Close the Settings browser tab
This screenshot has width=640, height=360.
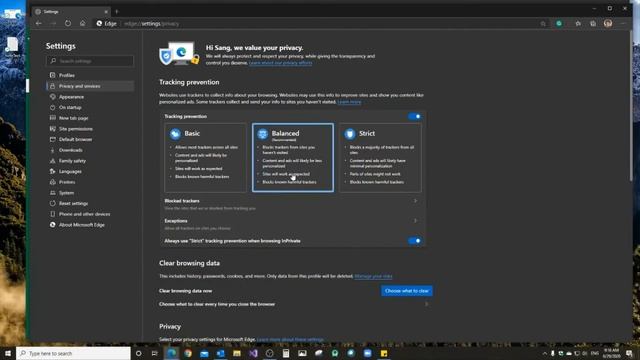coord(106,12)
